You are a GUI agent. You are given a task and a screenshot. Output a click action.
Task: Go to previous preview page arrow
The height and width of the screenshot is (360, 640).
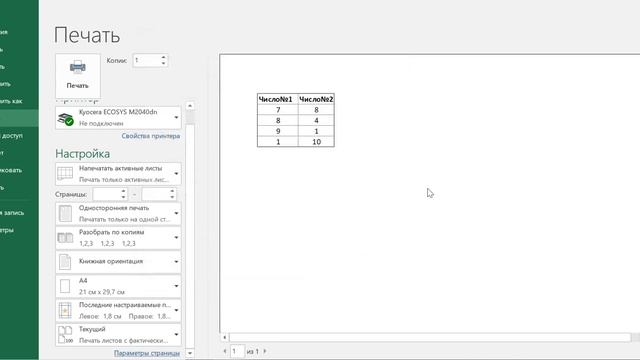(x=225, y=351)
